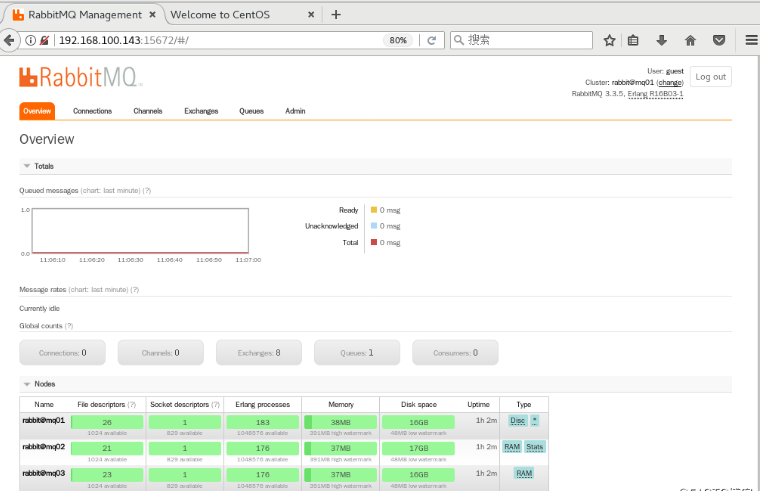Open the Queues tab

pyautogui.click(x=251, y=111)
